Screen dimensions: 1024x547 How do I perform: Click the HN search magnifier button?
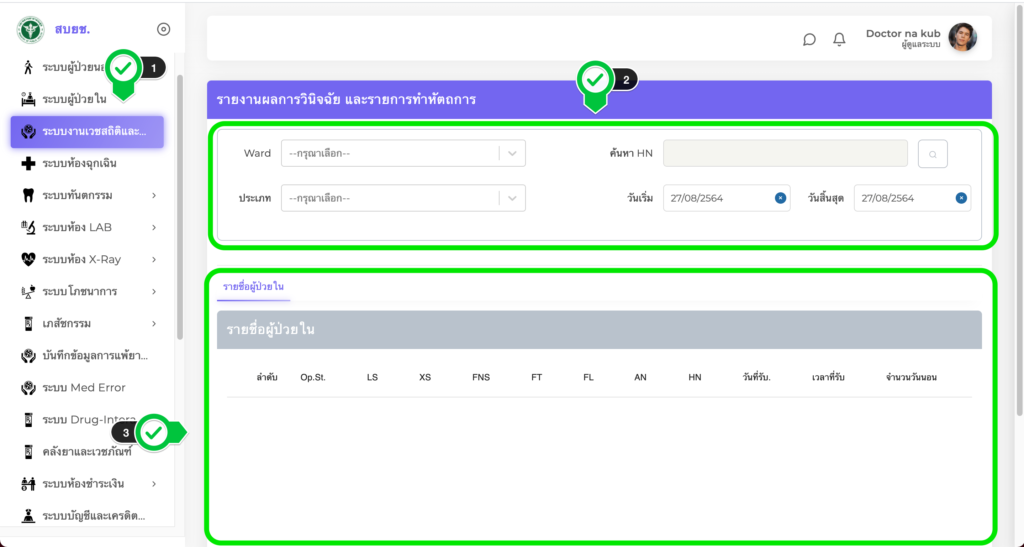point(932,154)
